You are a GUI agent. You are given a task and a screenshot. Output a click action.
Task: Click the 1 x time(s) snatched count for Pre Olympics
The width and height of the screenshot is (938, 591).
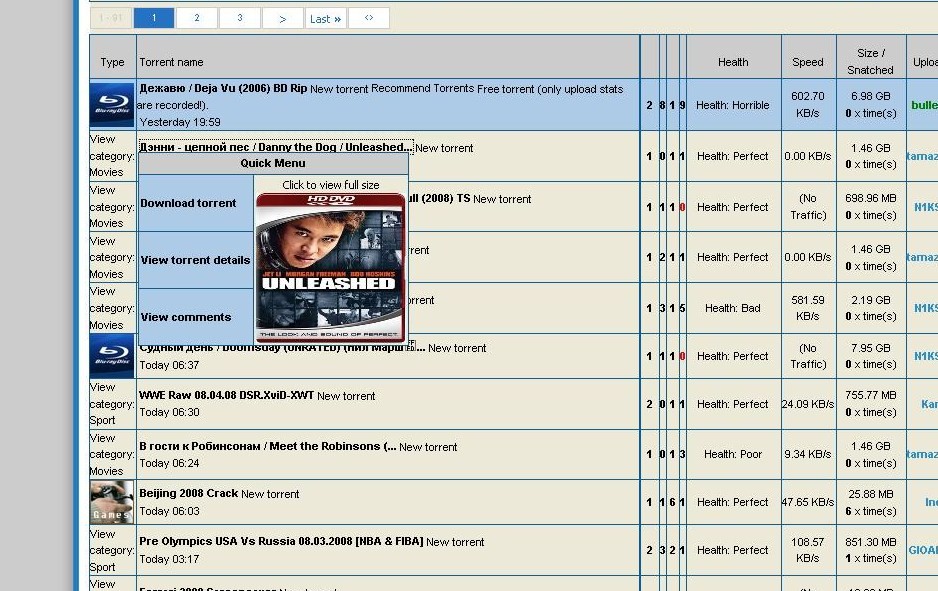(871, 559)
